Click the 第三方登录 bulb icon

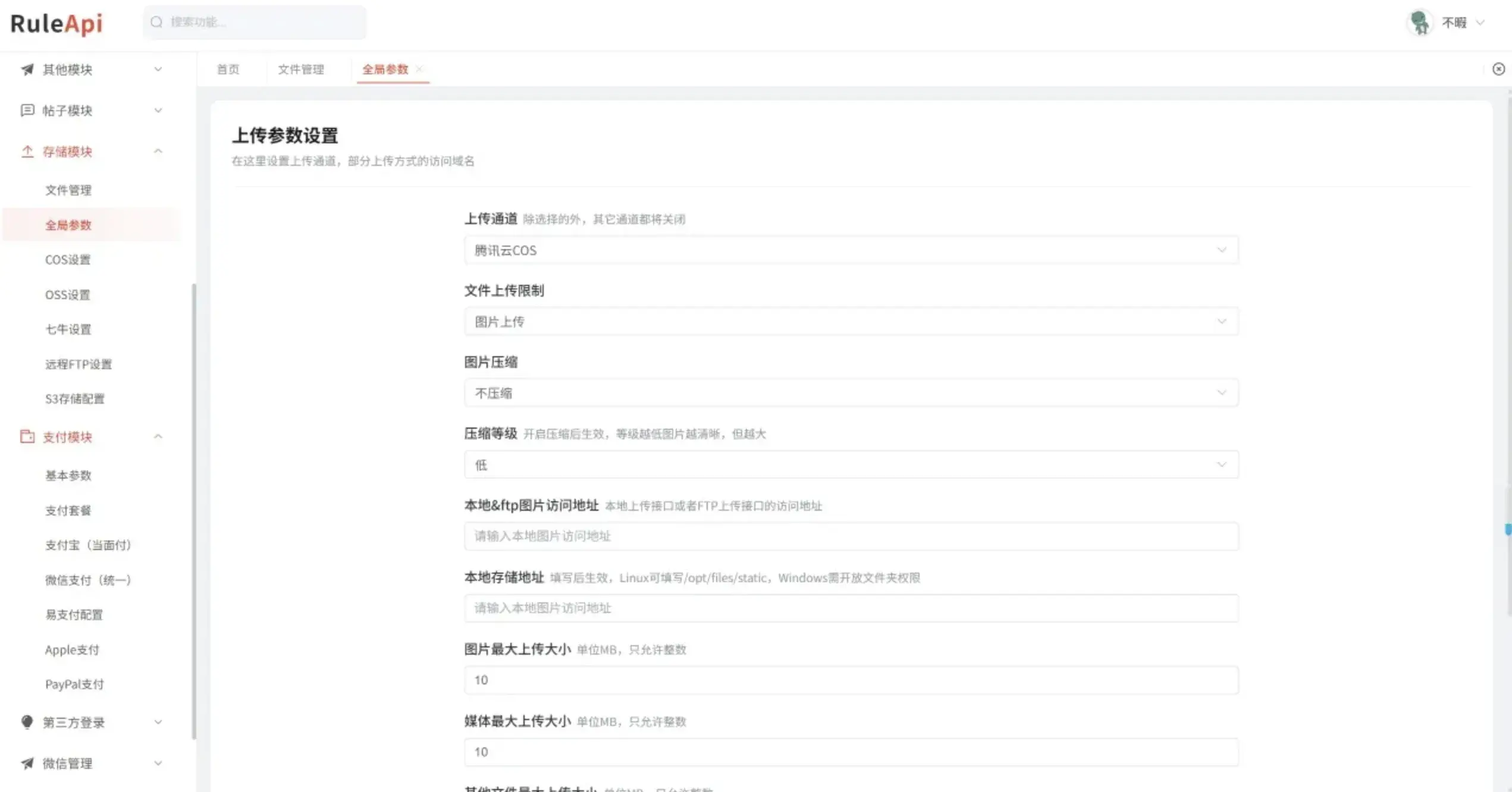(x=27, y=722)
